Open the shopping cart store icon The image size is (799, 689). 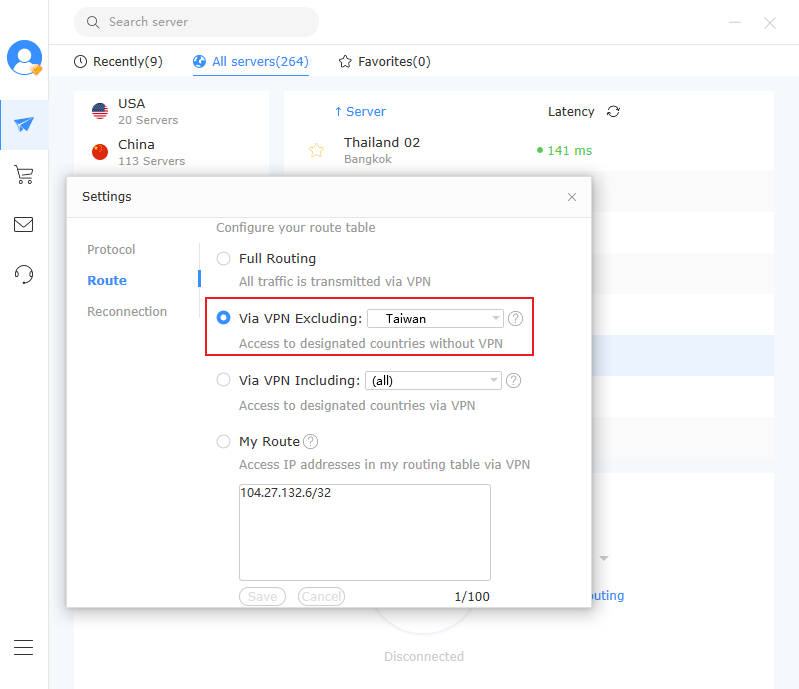click(24, 175)
